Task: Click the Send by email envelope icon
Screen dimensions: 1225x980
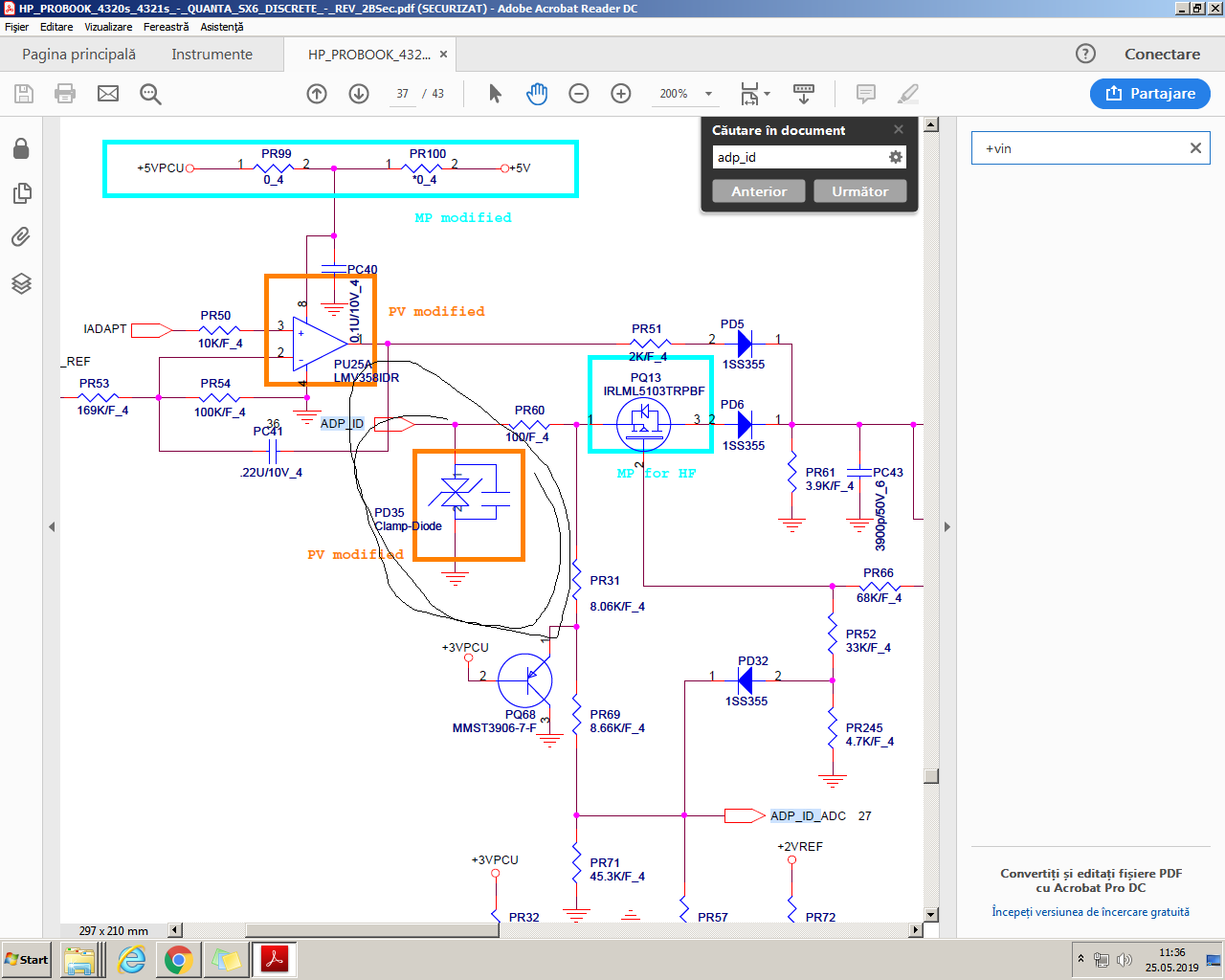Action: click(108, 94)
